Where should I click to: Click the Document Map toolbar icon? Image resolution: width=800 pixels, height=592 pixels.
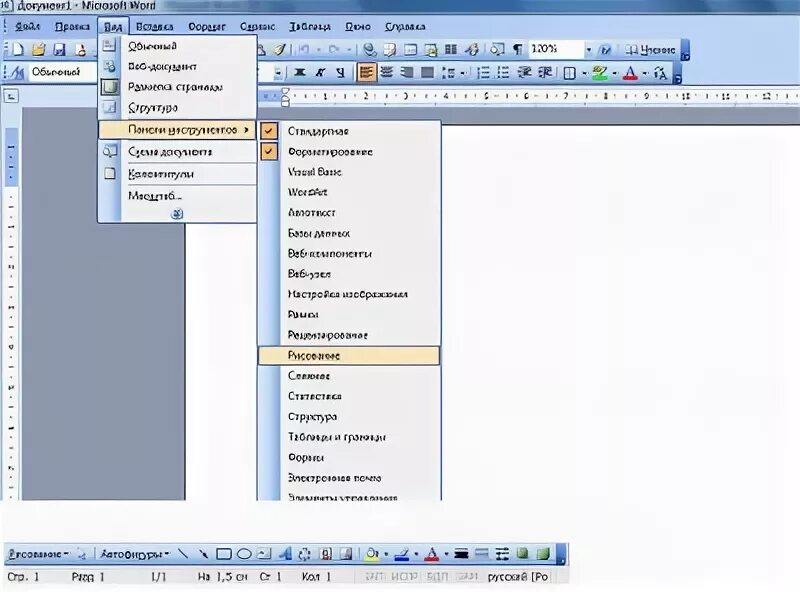pyautogui.click(x=497, y=50)
